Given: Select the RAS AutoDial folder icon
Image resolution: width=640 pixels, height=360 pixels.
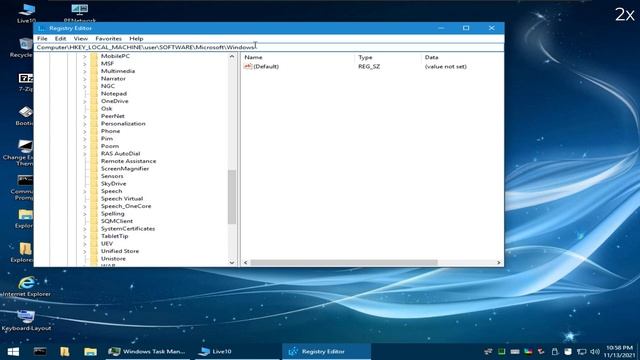Looking at the screenshot, I should (x=94, y=153).
